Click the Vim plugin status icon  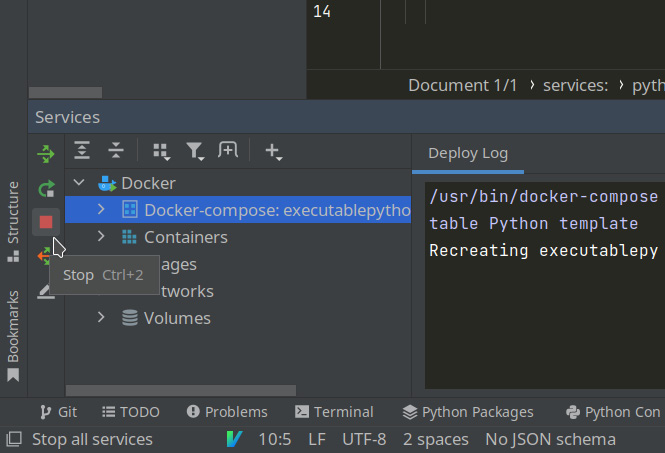(234, 439)
